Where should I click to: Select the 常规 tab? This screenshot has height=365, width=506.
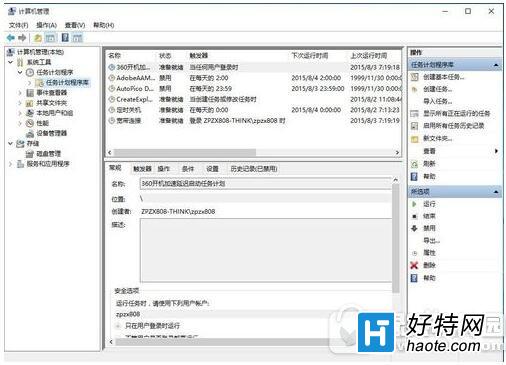115,168
